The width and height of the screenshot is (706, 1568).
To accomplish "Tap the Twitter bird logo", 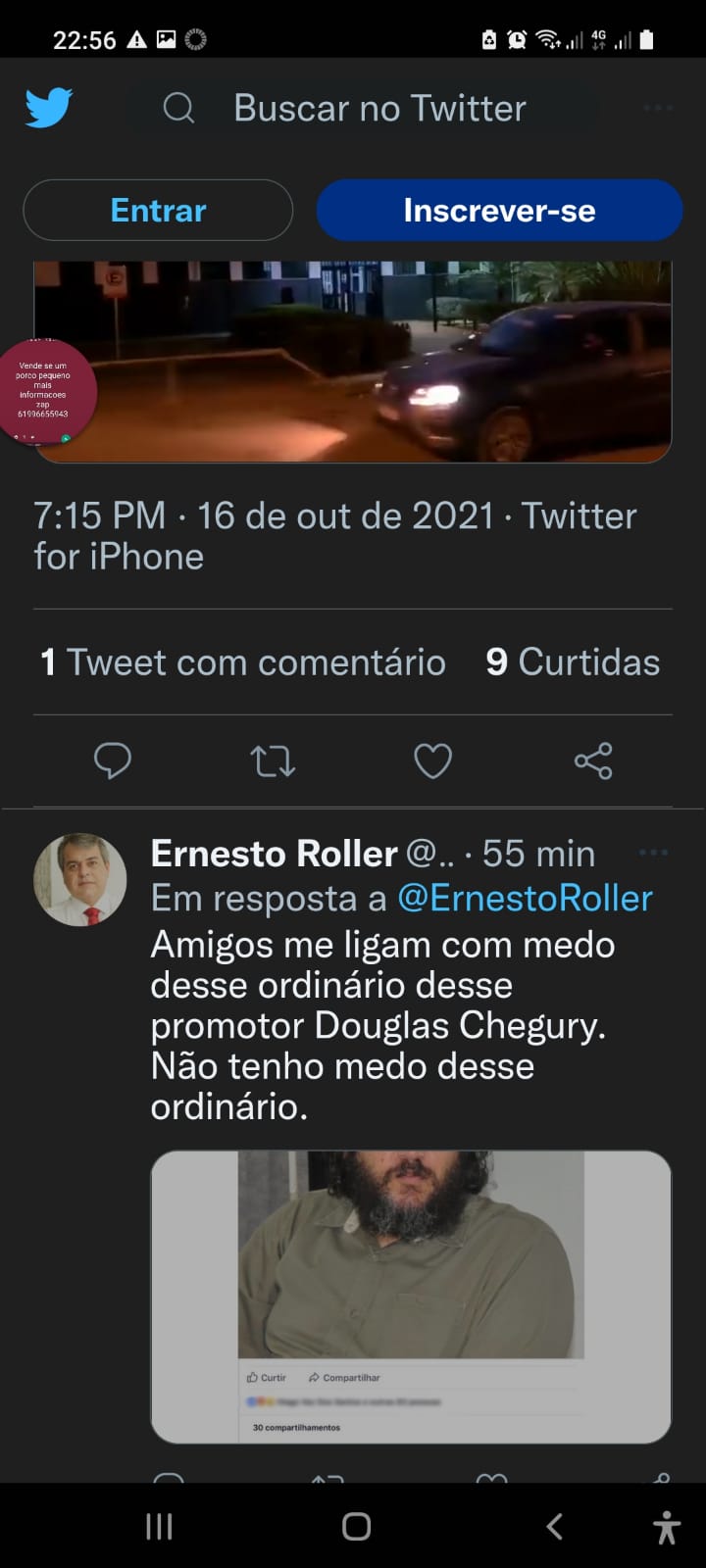I will tap(49, 108).
